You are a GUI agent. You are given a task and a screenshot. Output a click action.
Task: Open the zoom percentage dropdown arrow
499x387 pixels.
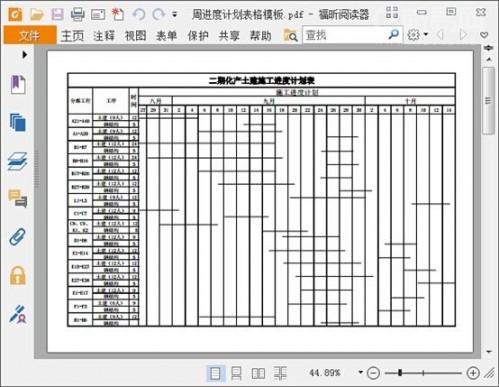[360, 372]
